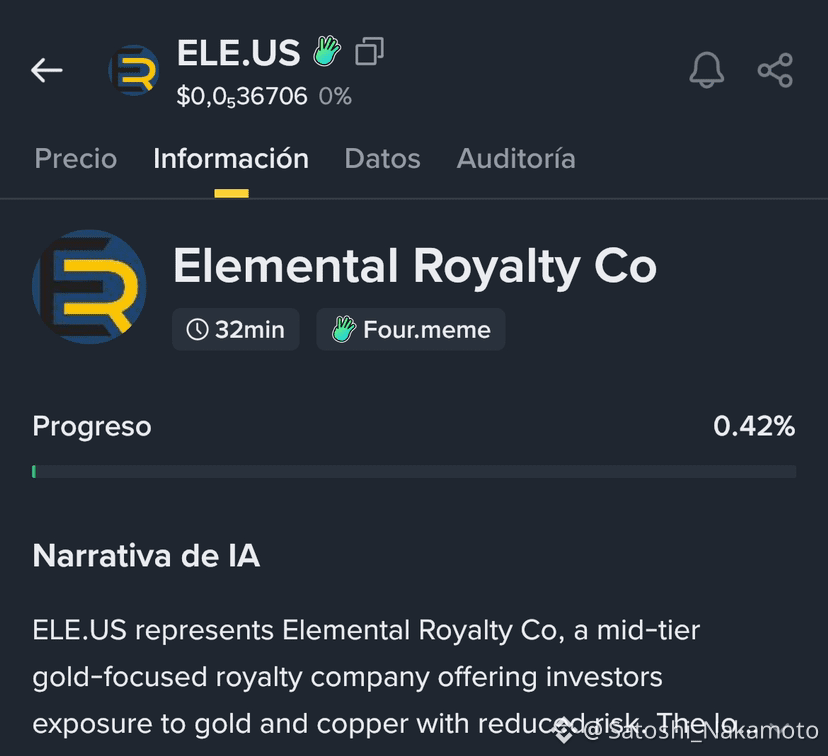Tap the hand icon in Four.meme badge
The width and height of the screenshot is (828, 756).
click(344, 329)
